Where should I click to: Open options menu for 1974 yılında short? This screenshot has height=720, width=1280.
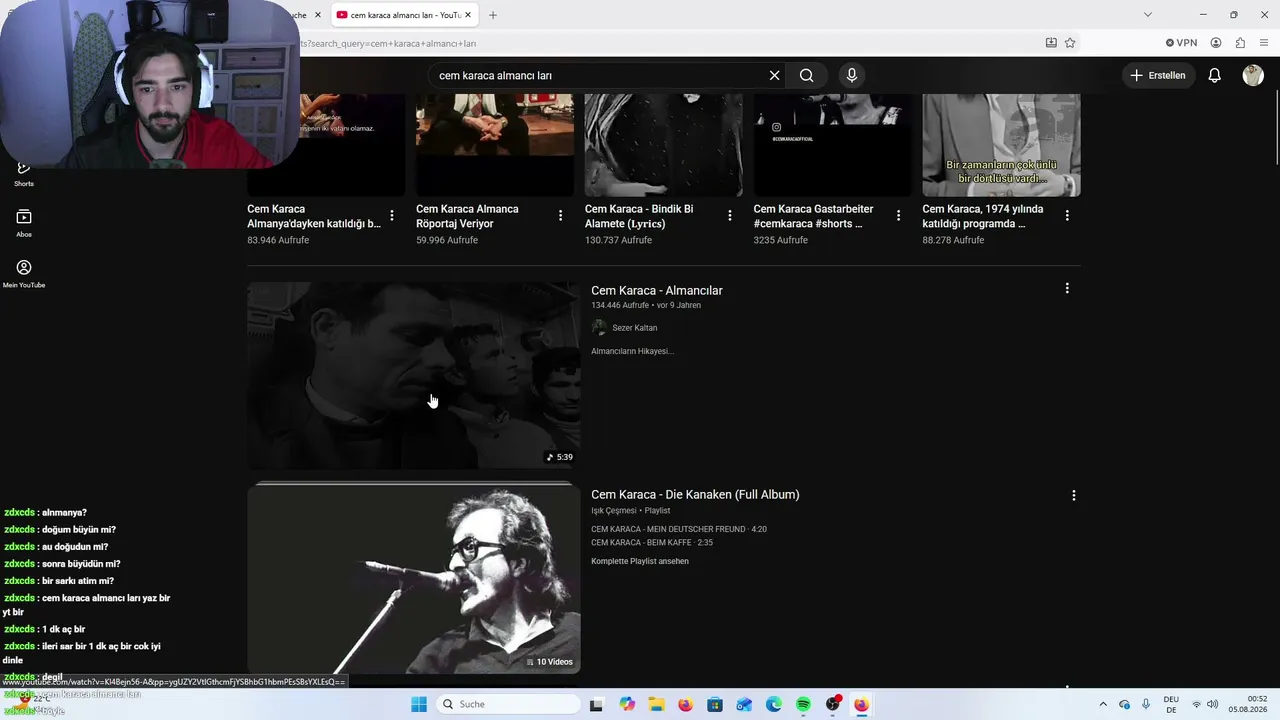tap(1067, 215)
